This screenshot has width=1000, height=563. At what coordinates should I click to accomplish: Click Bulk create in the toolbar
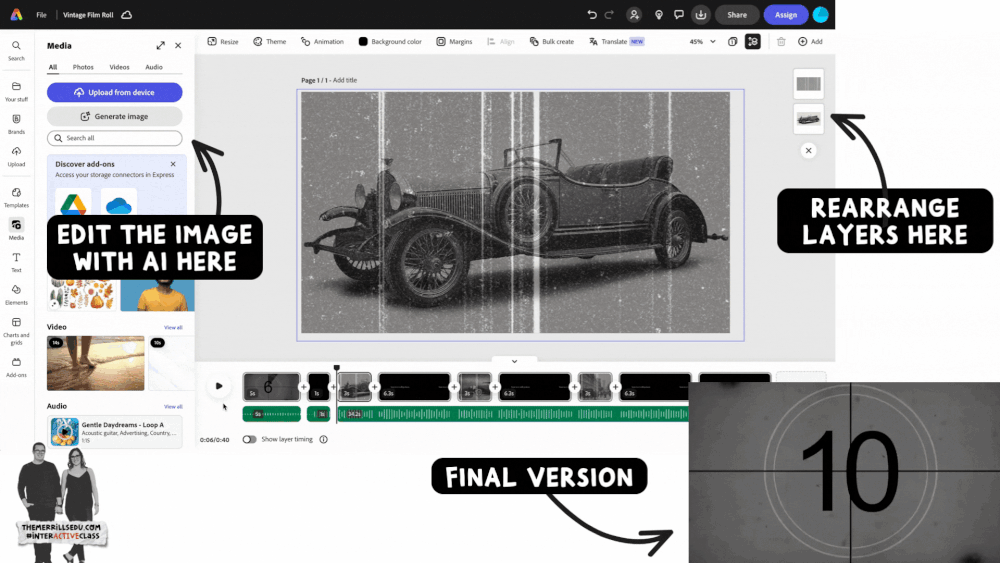coord(552,41)
